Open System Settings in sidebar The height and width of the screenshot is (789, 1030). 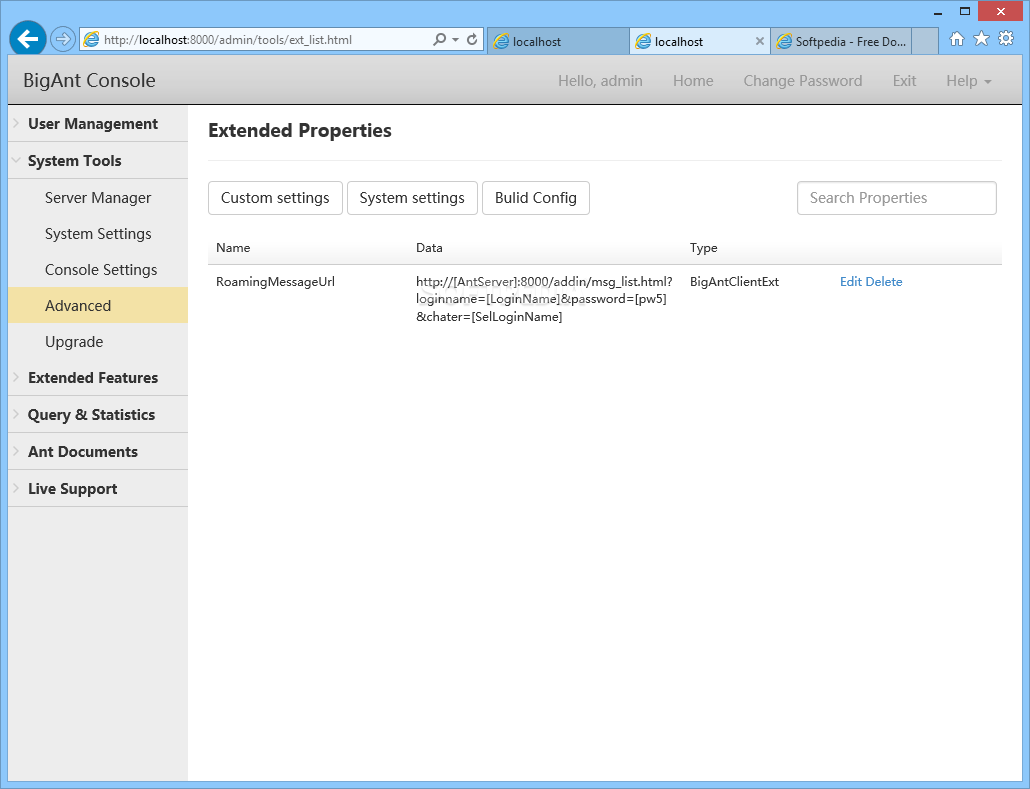point(98,234)
